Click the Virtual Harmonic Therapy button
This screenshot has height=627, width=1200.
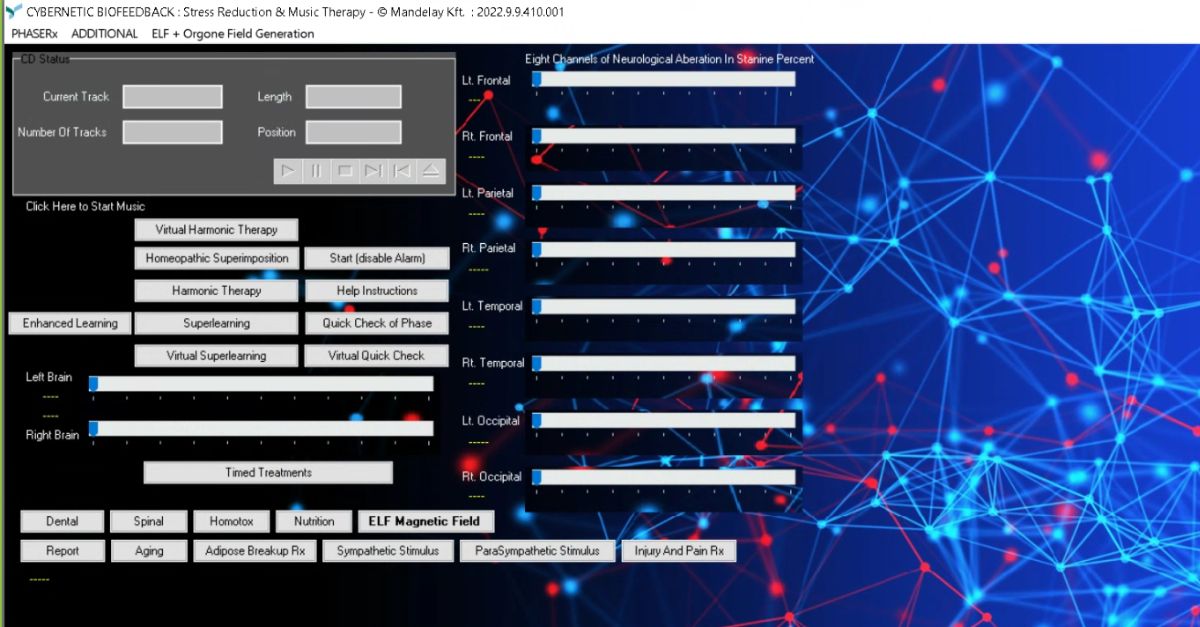pyautogui.click(x=216, y=230)
